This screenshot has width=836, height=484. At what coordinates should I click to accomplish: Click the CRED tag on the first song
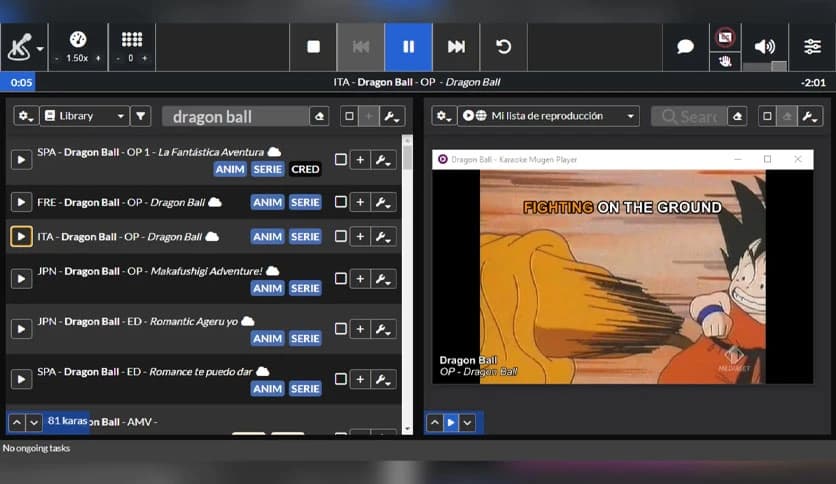[x=305, y=169]
